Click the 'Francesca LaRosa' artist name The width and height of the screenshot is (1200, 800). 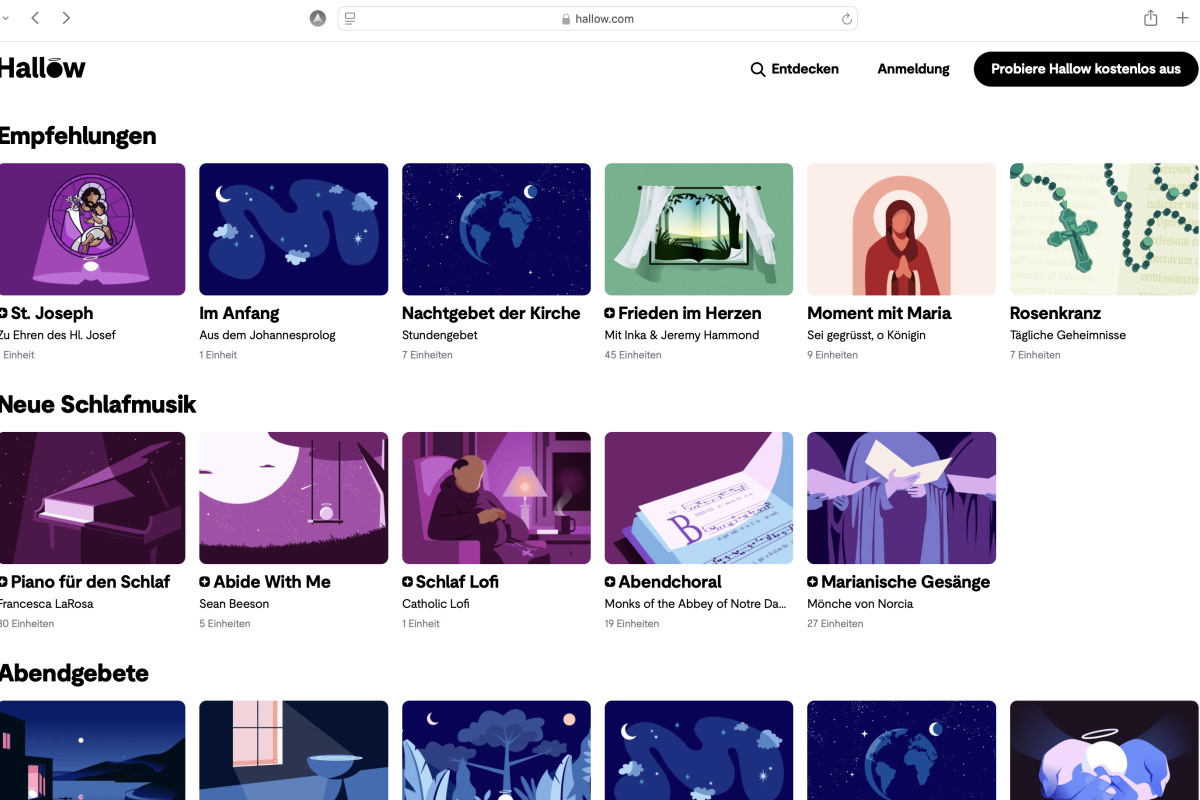[48, 604]
